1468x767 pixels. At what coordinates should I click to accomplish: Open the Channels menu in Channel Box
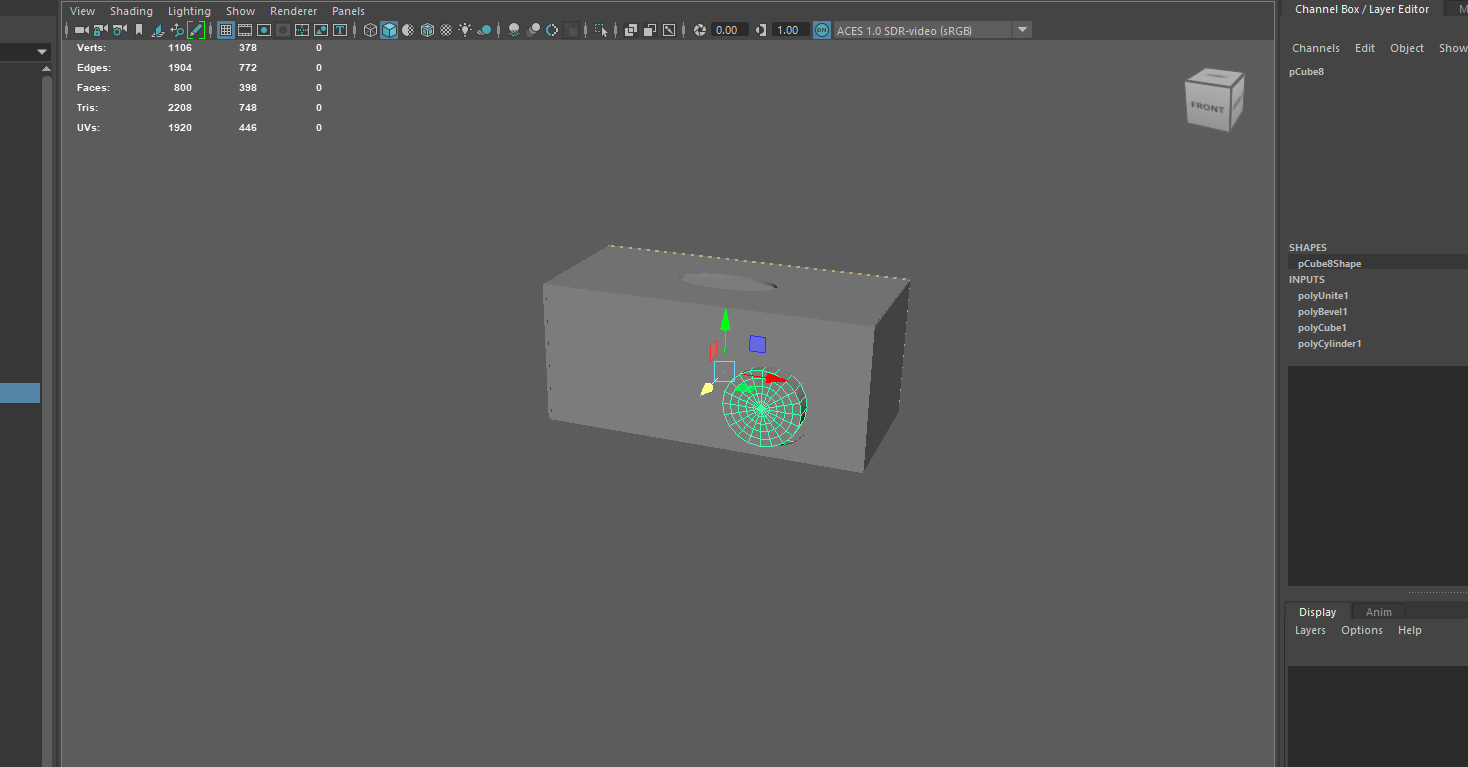(x=1315, y=48)
